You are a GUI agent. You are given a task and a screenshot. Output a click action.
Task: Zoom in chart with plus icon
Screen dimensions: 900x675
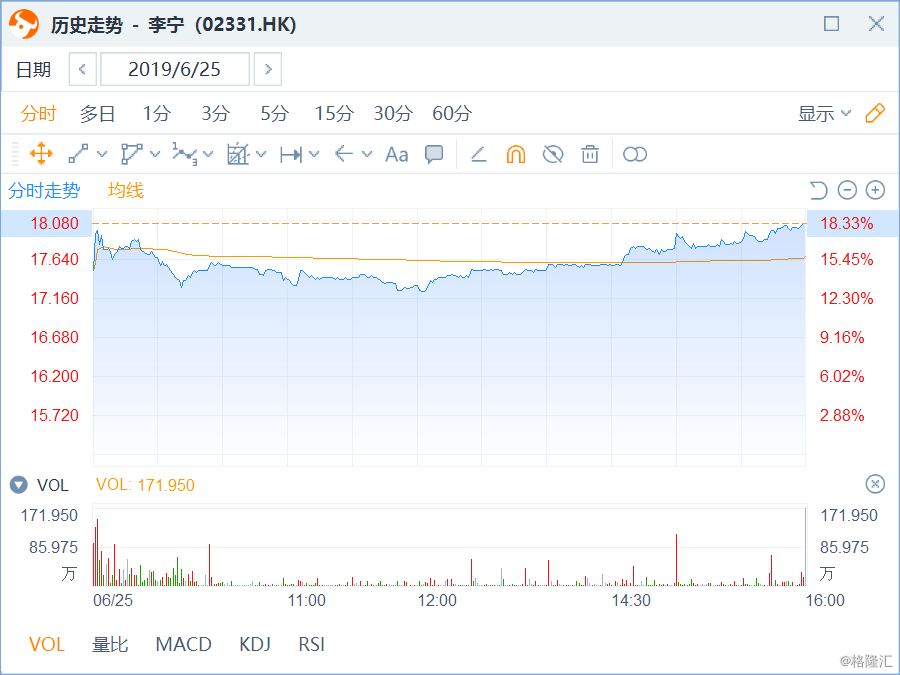click(x=875, y=190)
